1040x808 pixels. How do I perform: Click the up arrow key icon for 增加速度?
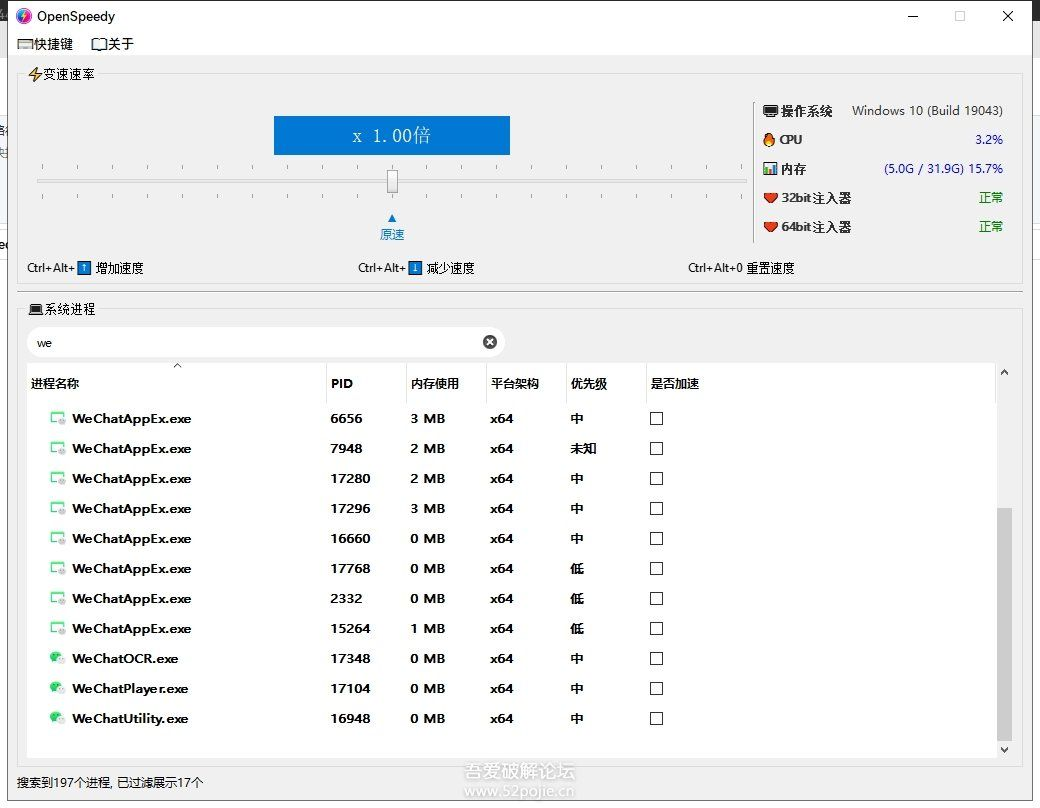pyautogui.click(x=84, y=268)
